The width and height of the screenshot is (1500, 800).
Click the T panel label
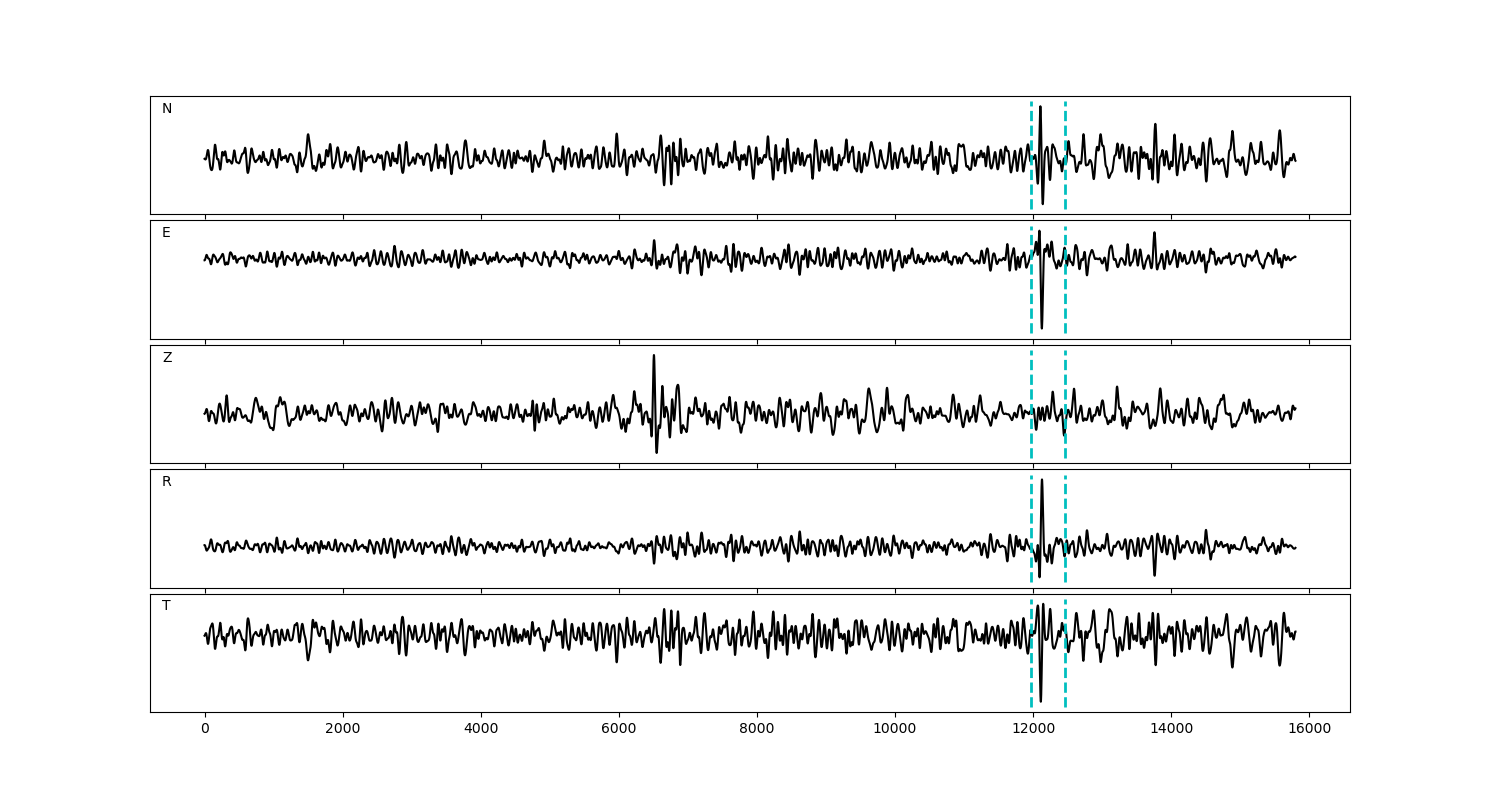(x=166, y=606)
